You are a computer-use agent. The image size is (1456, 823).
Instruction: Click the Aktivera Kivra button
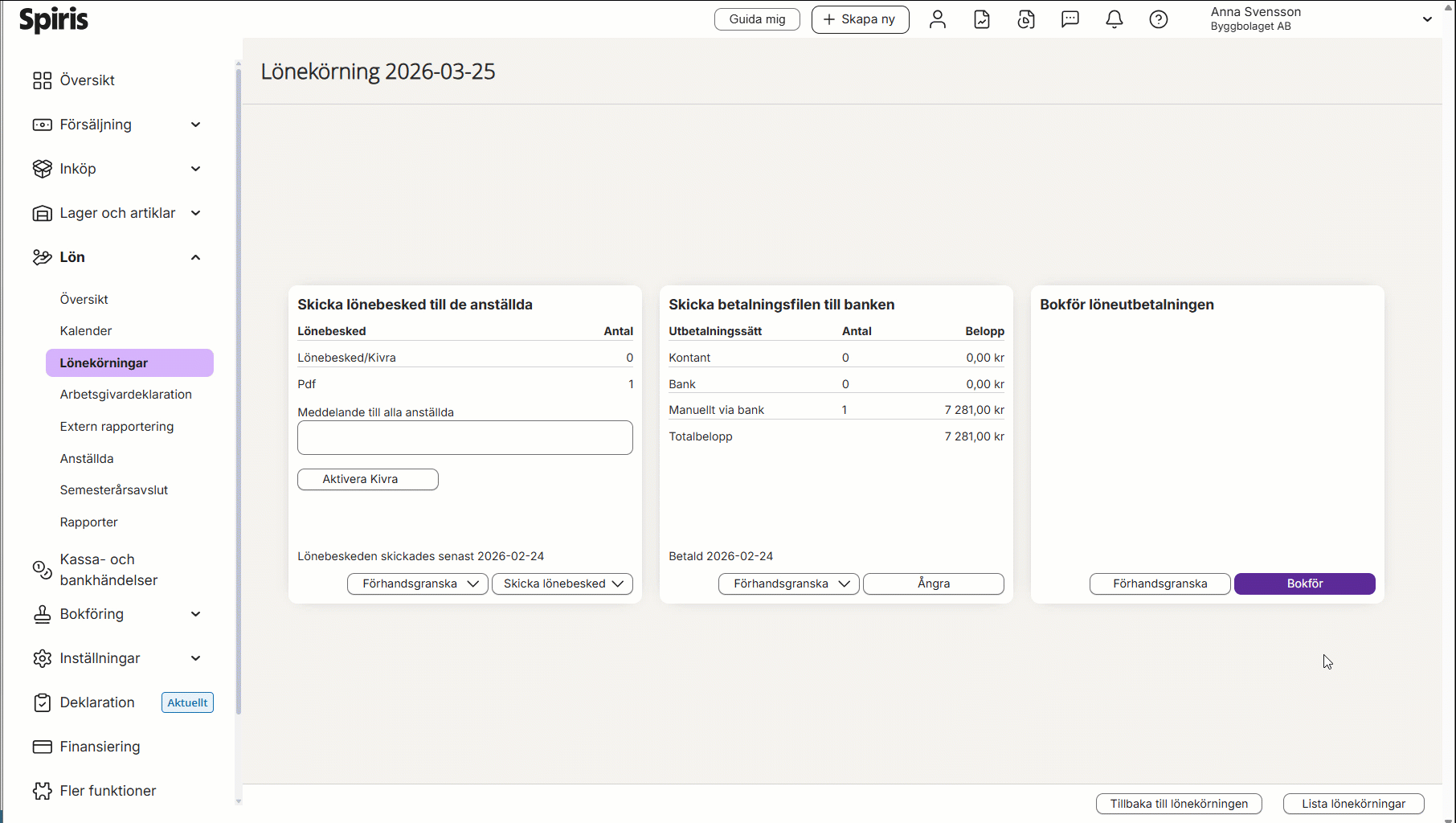coord(368,479)
